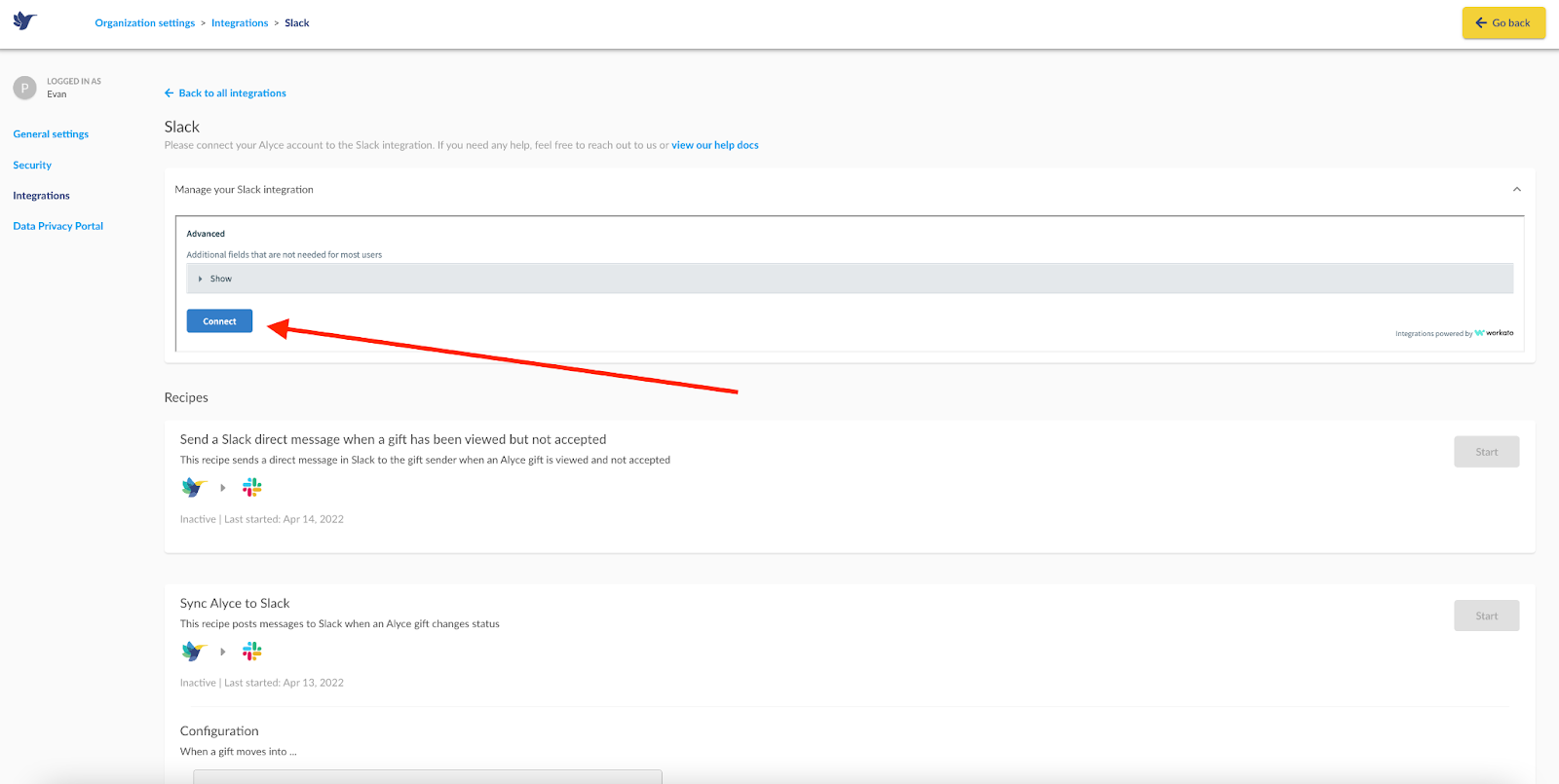Viewport: 1559px width, 784px height.
Task: Open General settings in sidebar
Action: coord(51,134)
